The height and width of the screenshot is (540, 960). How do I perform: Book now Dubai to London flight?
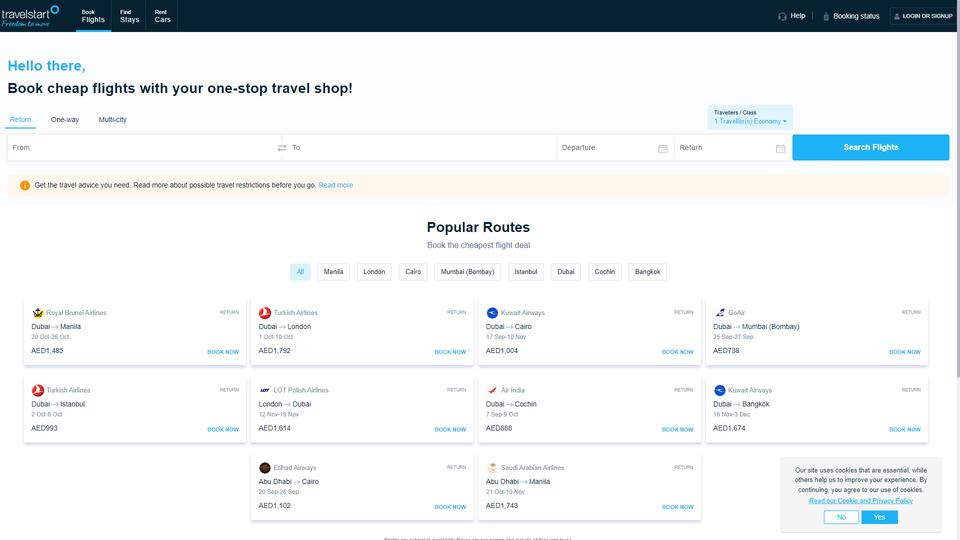450,352
